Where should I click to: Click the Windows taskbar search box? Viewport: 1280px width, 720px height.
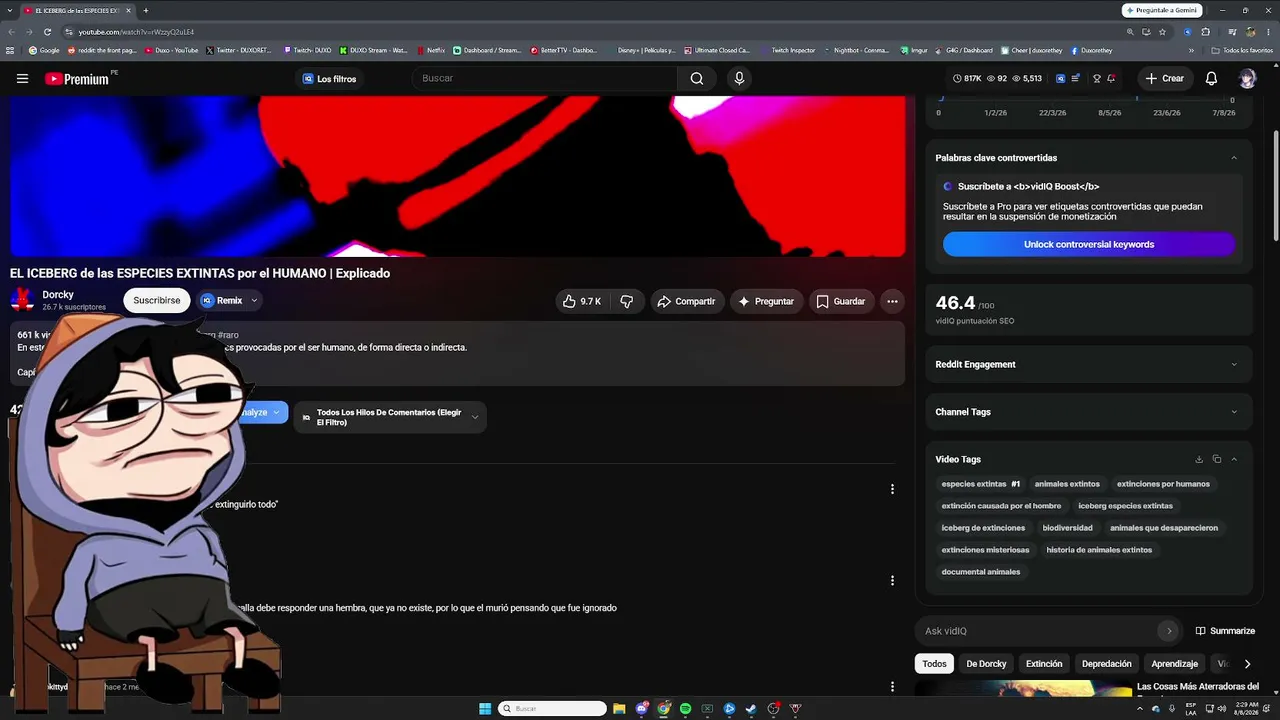553,709
